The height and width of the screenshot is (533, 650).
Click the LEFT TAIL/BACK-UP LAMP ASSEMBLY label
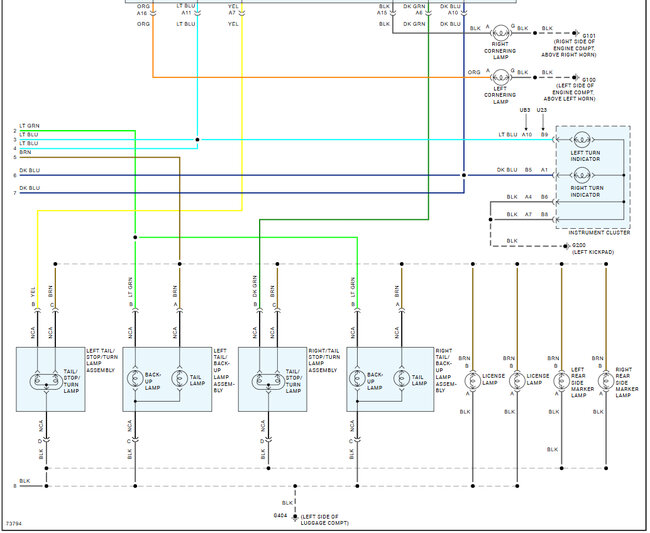pyautogui.click(x=224, y=371)
